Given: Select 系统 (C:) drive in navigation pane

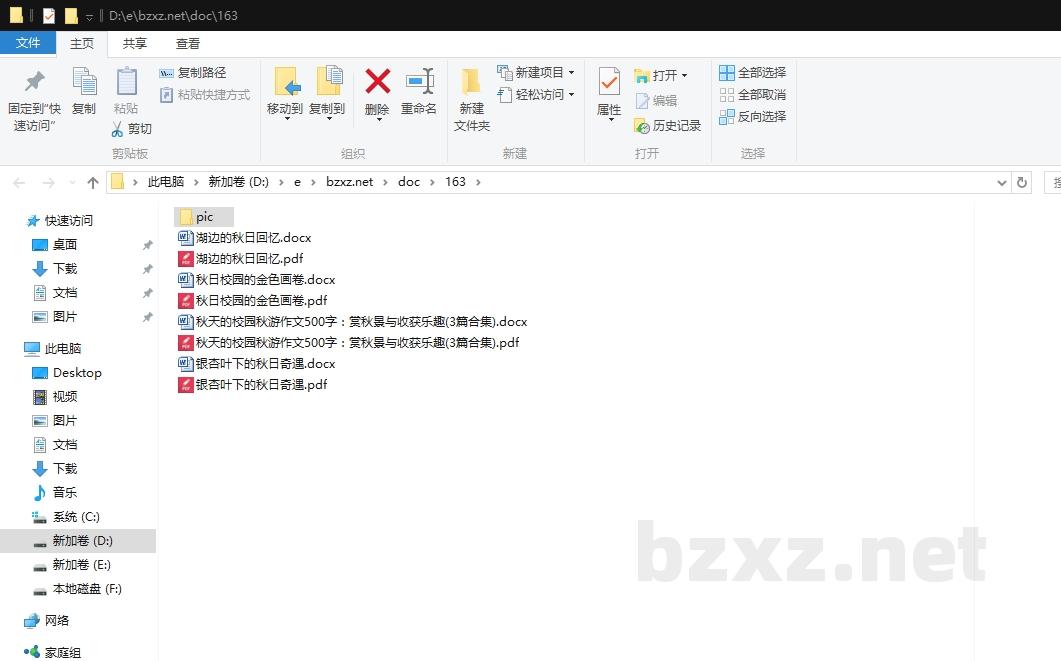Looking at the screenshot, I should click(76, 517).
